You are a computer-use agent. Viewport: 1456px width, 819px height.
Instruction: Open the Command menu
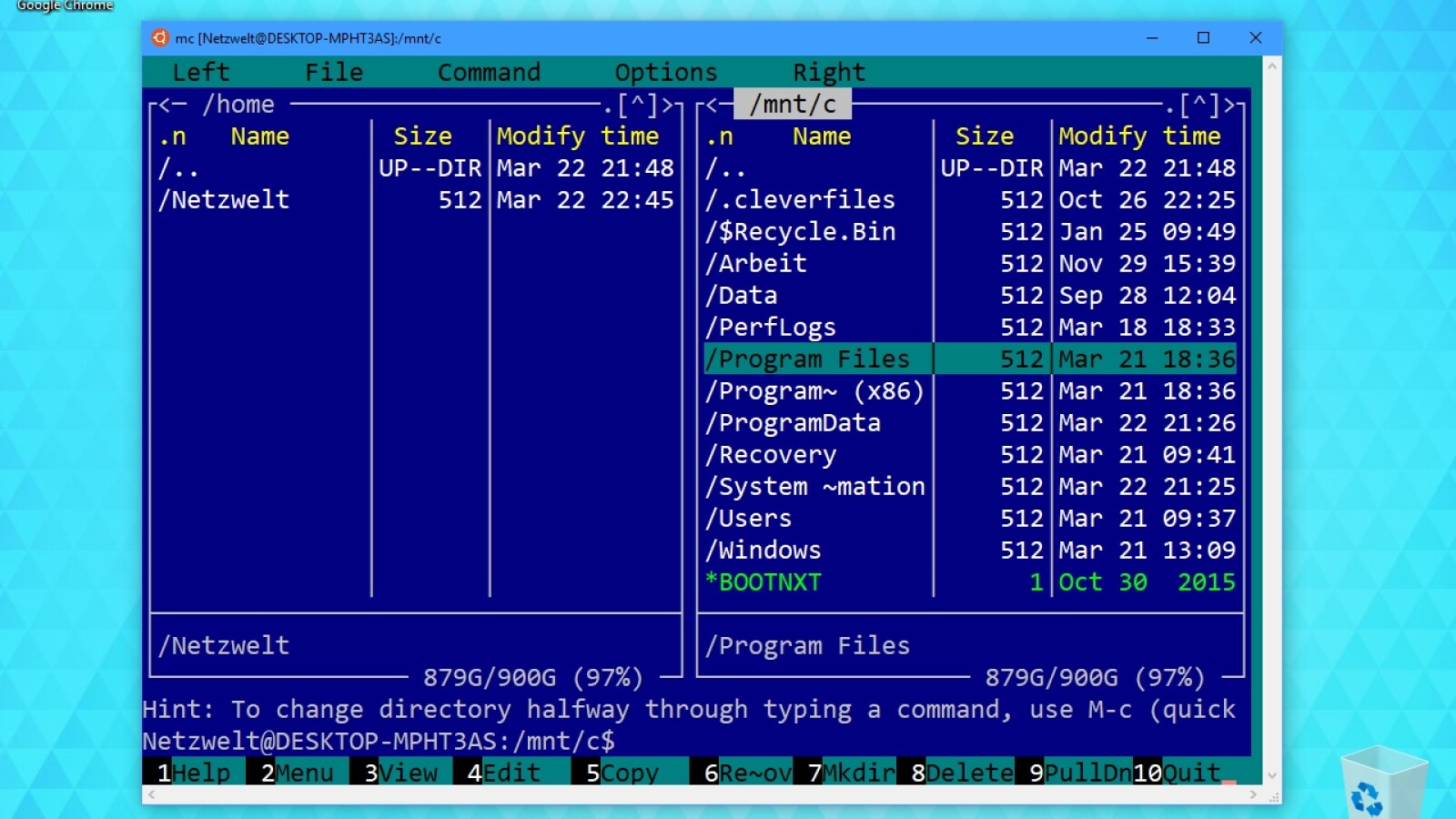(x=489, y=72)
